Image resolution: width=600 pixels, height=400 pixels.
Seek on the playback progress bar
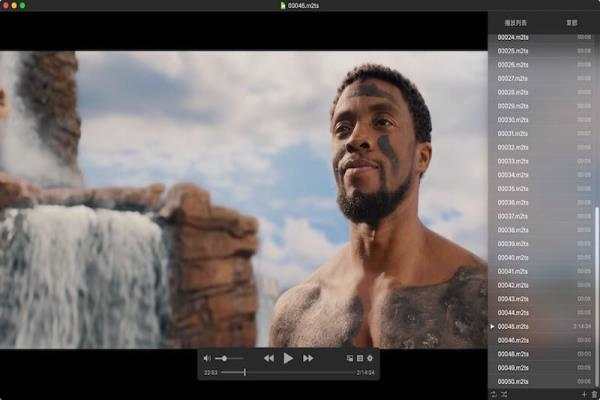(287, 372)
